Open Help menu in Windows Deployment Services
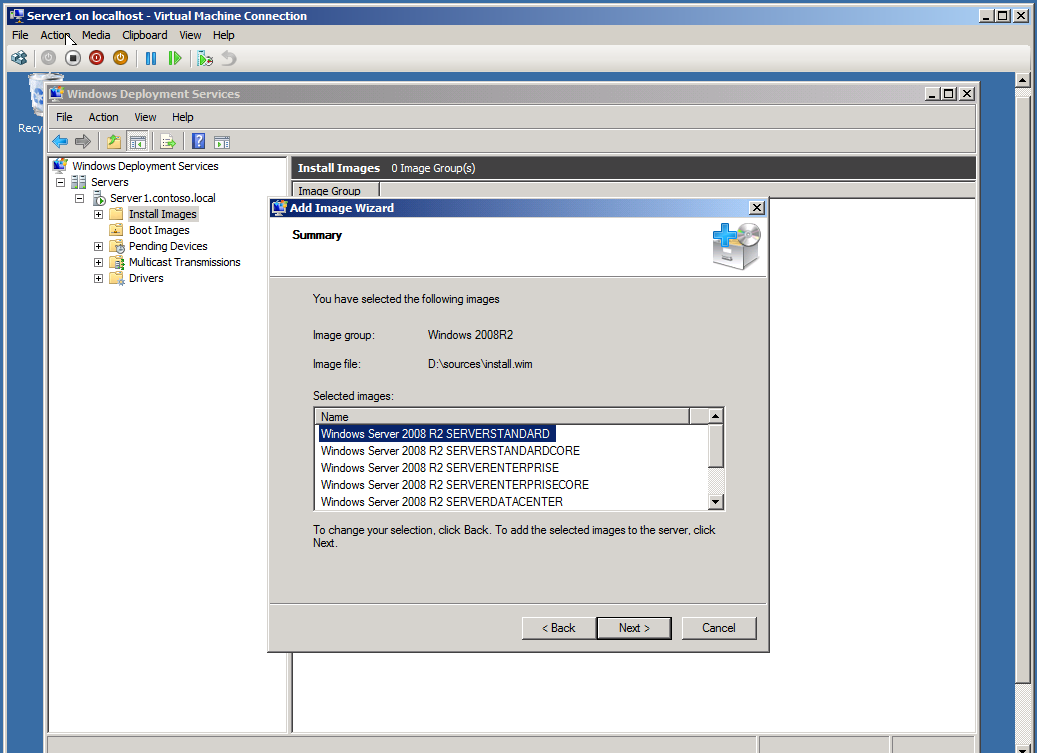The width and height of the screenshot is (1037, 753). (183, 117)
